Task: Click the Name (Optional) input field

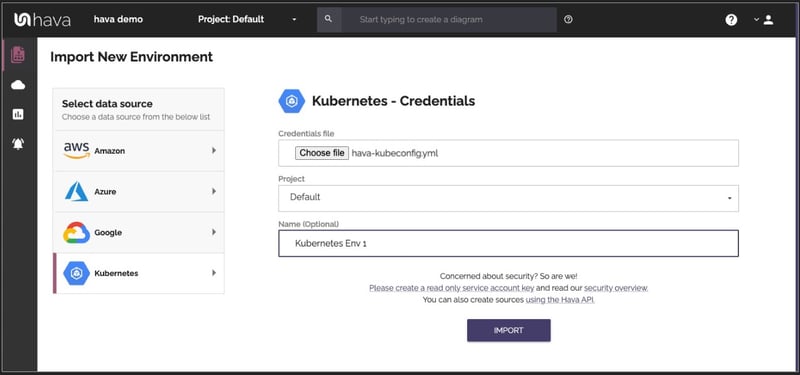Action: point(508,243)
